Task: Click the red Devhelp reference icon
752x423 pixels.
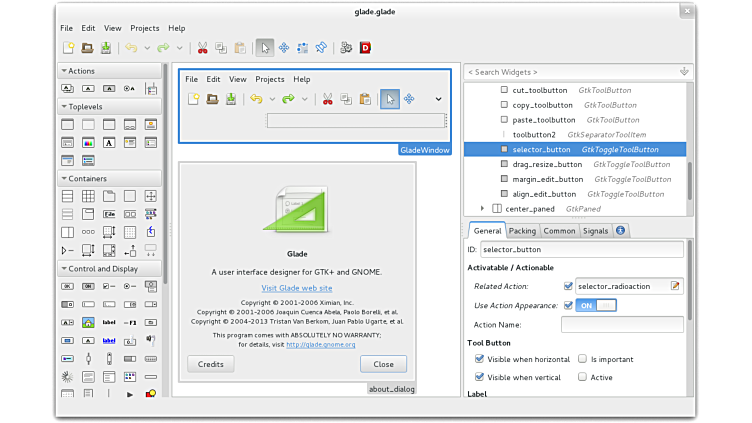Action: coord(366,47)
